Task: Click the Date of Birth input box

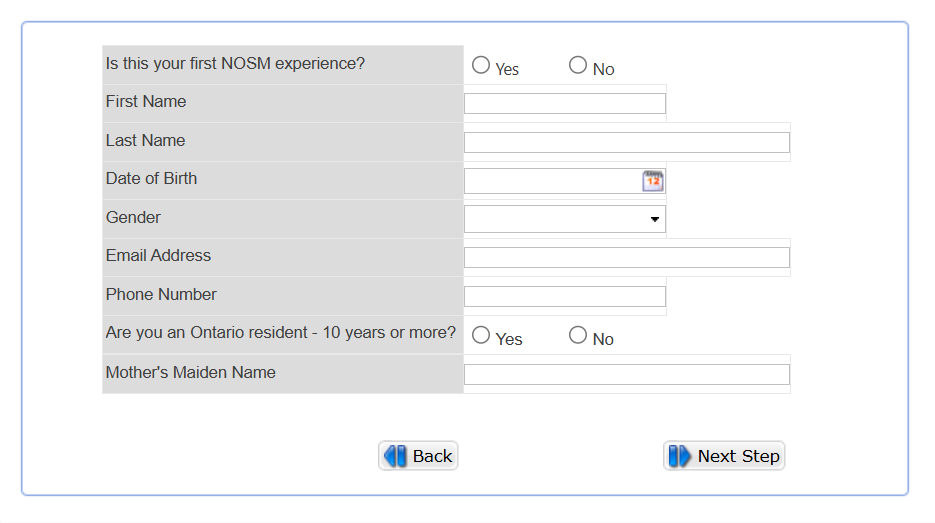Action: coord(552,181)
